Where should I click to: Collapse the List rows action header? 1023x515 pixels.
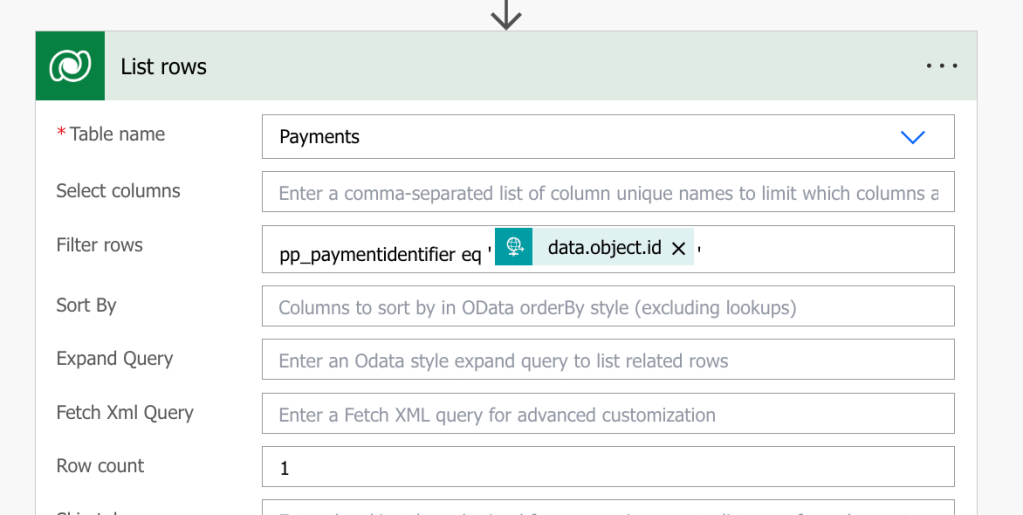[500, 66]
